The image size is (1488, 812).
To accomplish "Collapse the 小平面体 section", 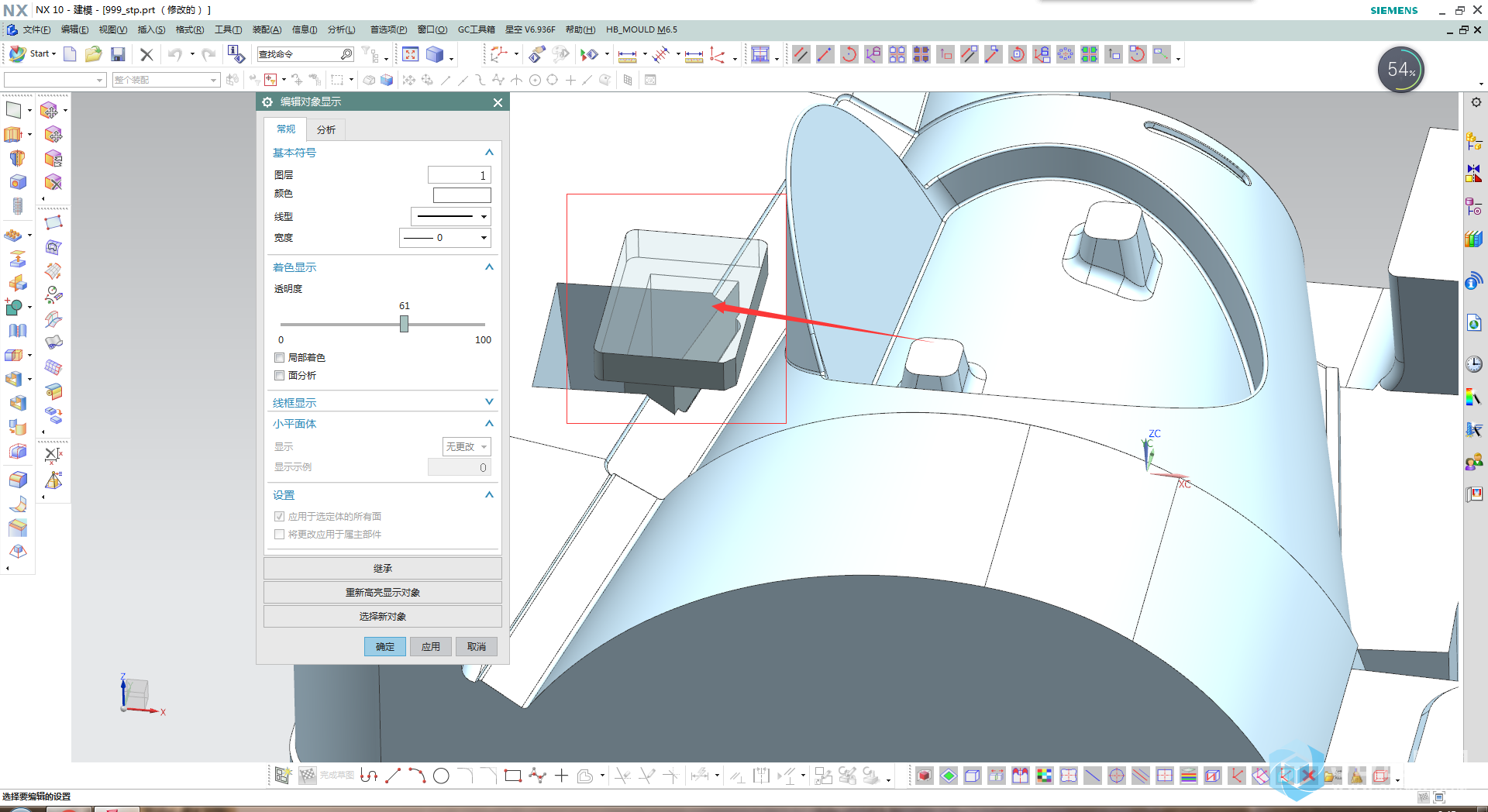I will click(489, 424).
